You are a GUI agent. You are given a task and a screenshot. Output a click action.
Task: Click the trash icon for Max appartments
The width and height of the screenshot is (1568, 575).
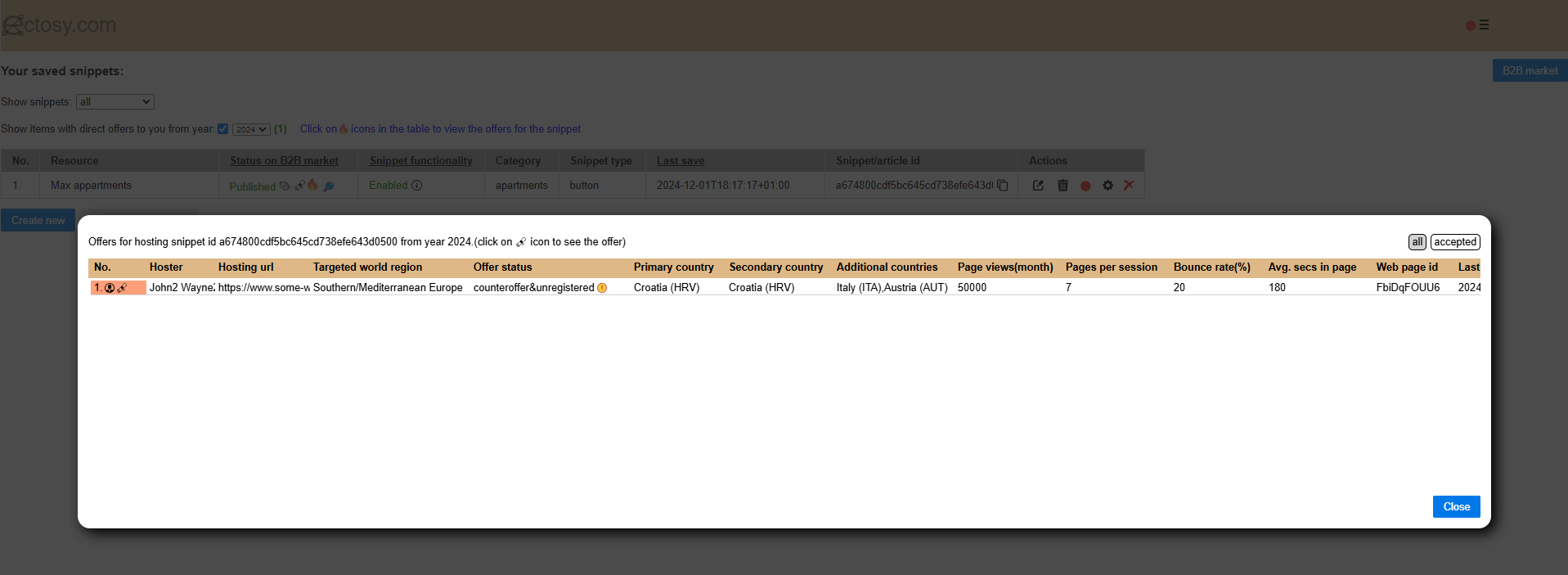(x=1063, y=186)
